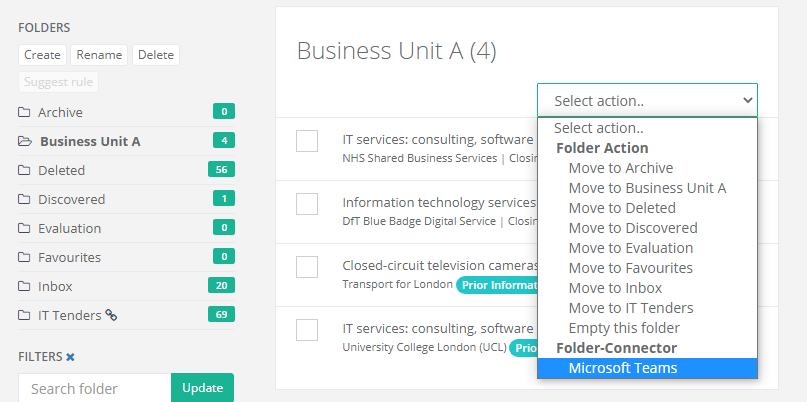807x402 pixels.
Task: Select Microsoft Teams folder connector
Action: pos(623,368)
